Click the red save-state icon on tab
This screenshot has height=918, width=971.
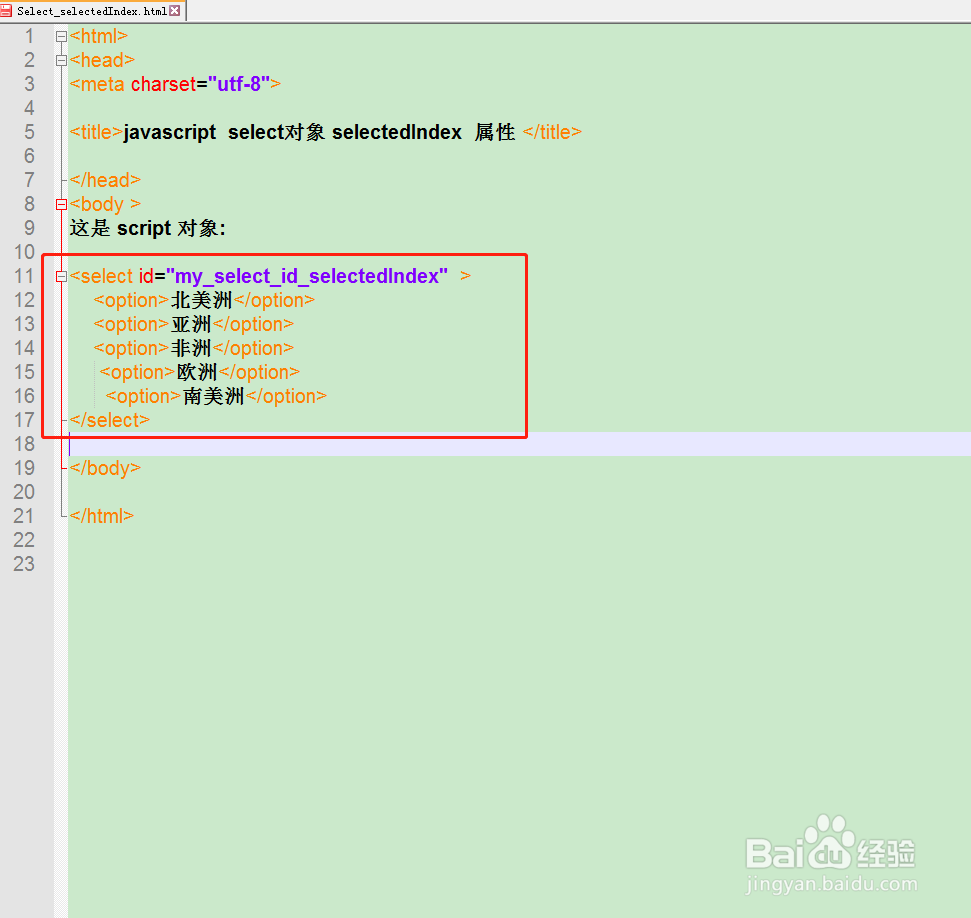[6, 11]
